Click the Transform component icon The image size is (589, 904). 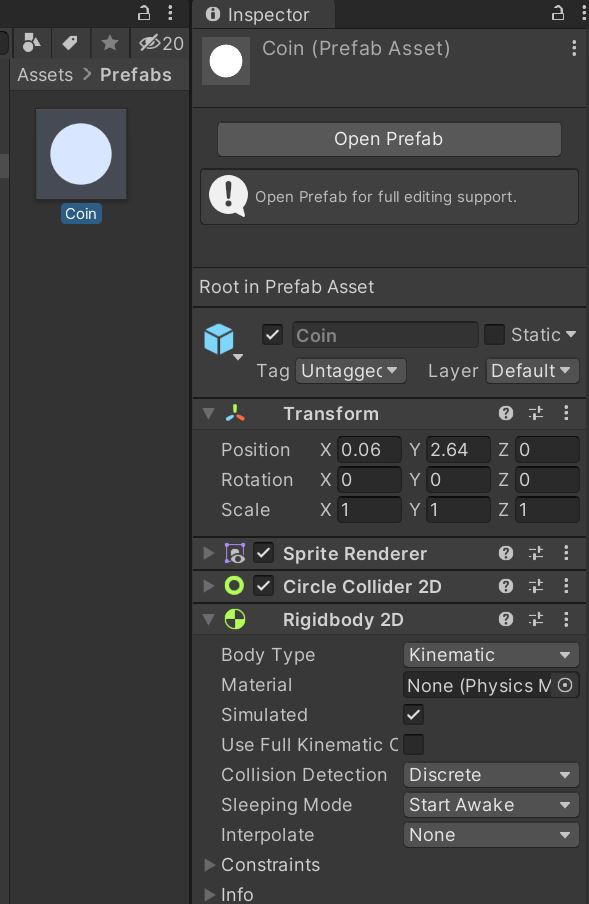point(235,413)
